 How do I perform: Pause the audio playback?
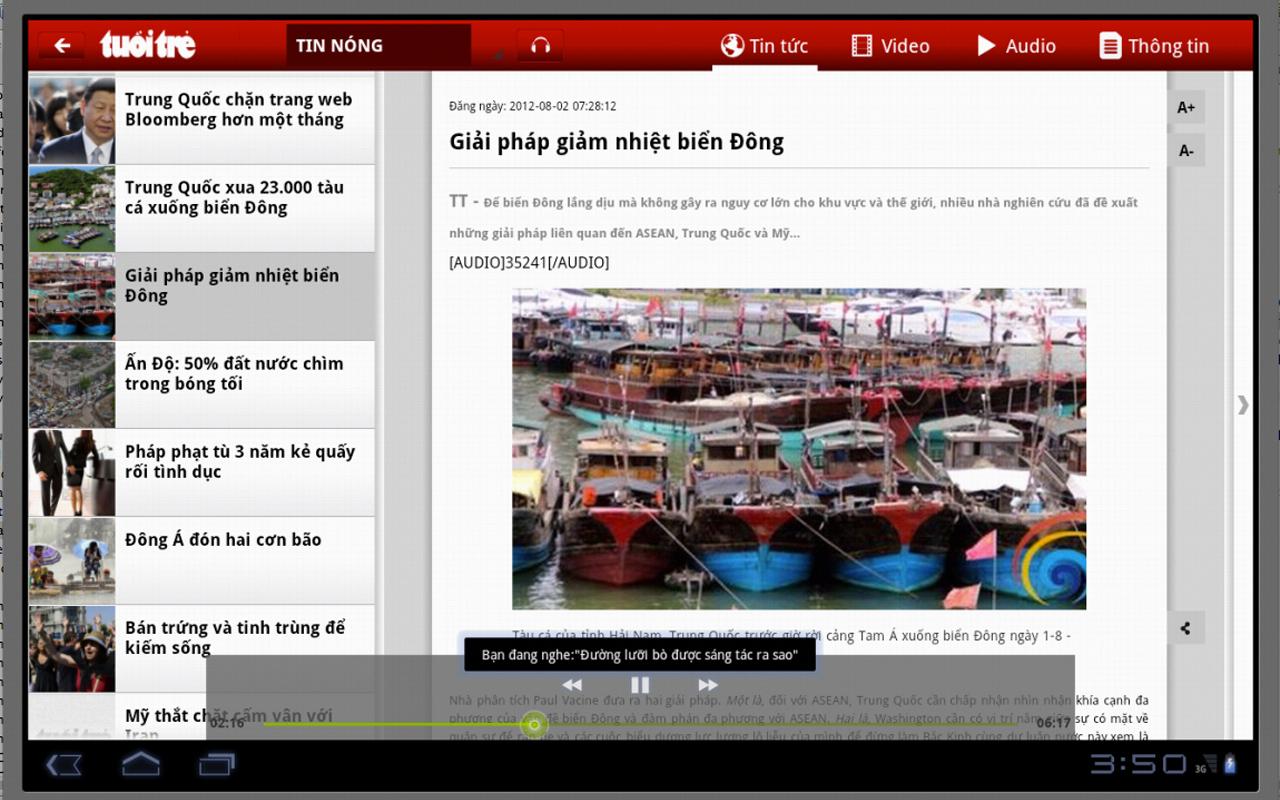point(640,685)
